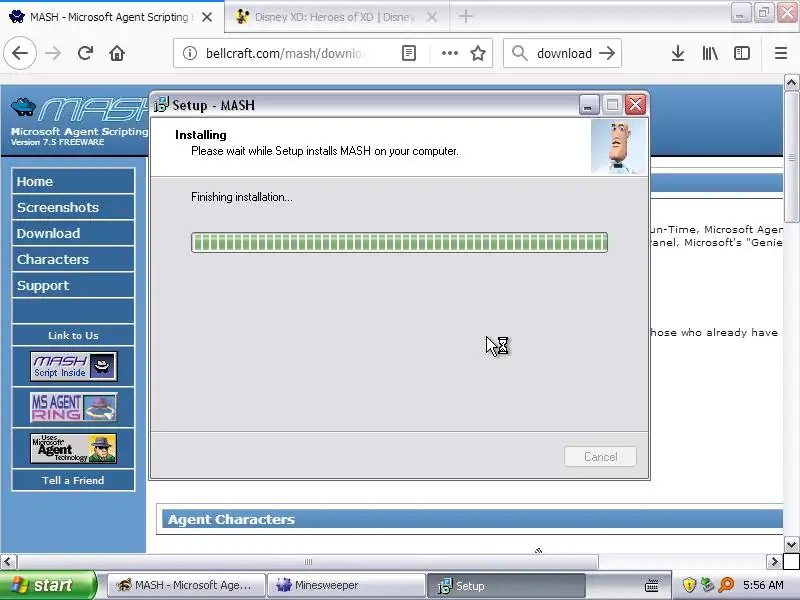Click the 5:56 AM taskbar clock
Viewport: 800px width, 600px height.
pos(763,585)
